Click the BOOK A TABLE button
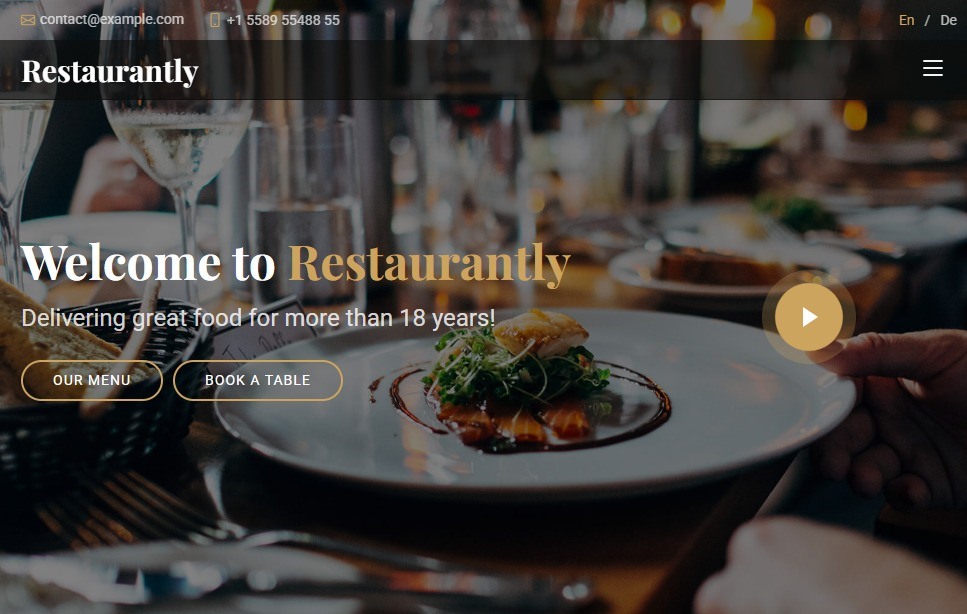The image size is (967, 614). [x=258, y=380]
